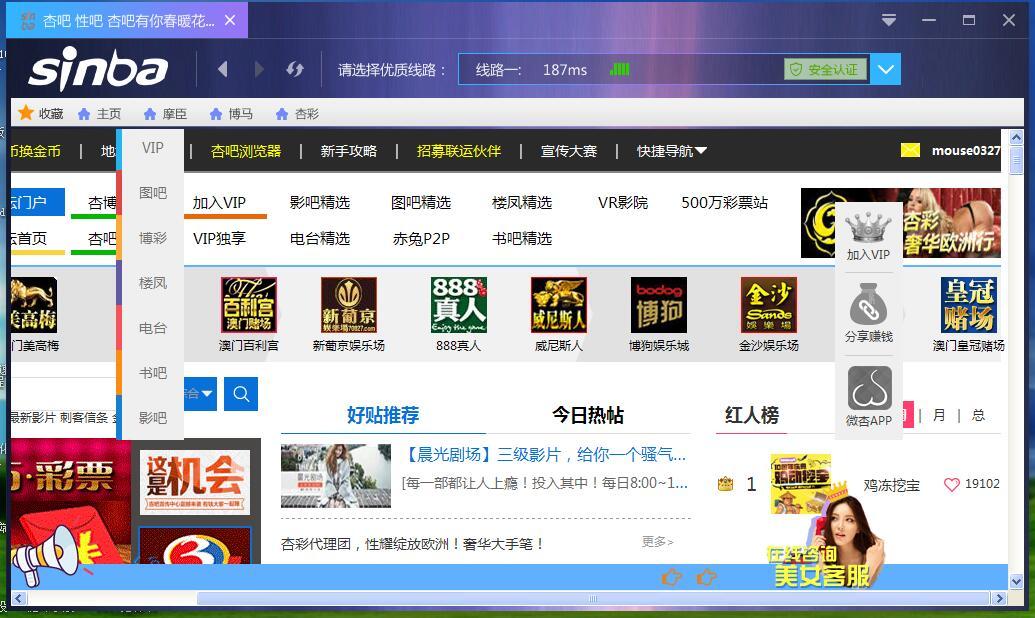
Task: Click 新葡京娱乐场 icon
Action: click(x=349, y=305)
